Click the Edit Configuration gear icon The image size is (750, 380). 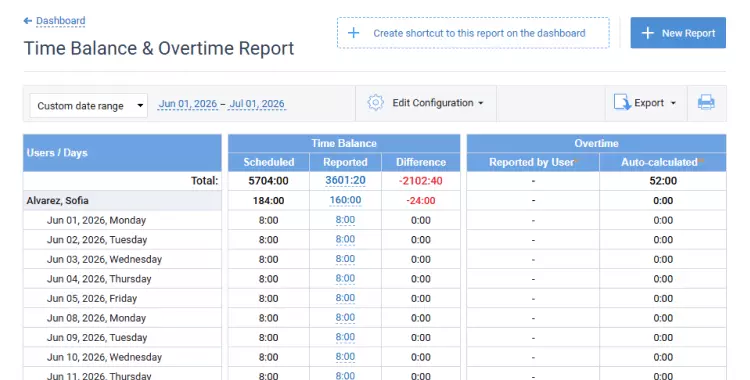click(375, 103)
